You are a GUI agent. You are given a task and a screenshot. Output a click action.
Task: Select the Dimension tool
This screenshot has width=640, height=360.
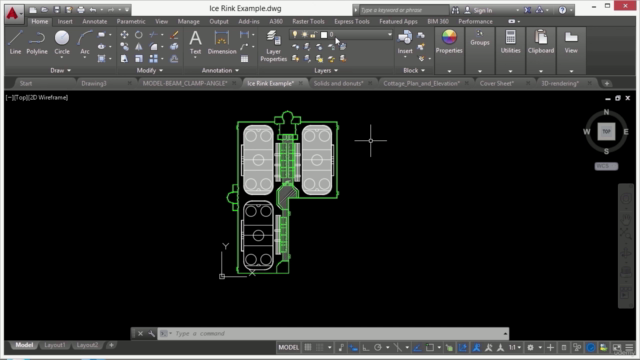[222, 42]
